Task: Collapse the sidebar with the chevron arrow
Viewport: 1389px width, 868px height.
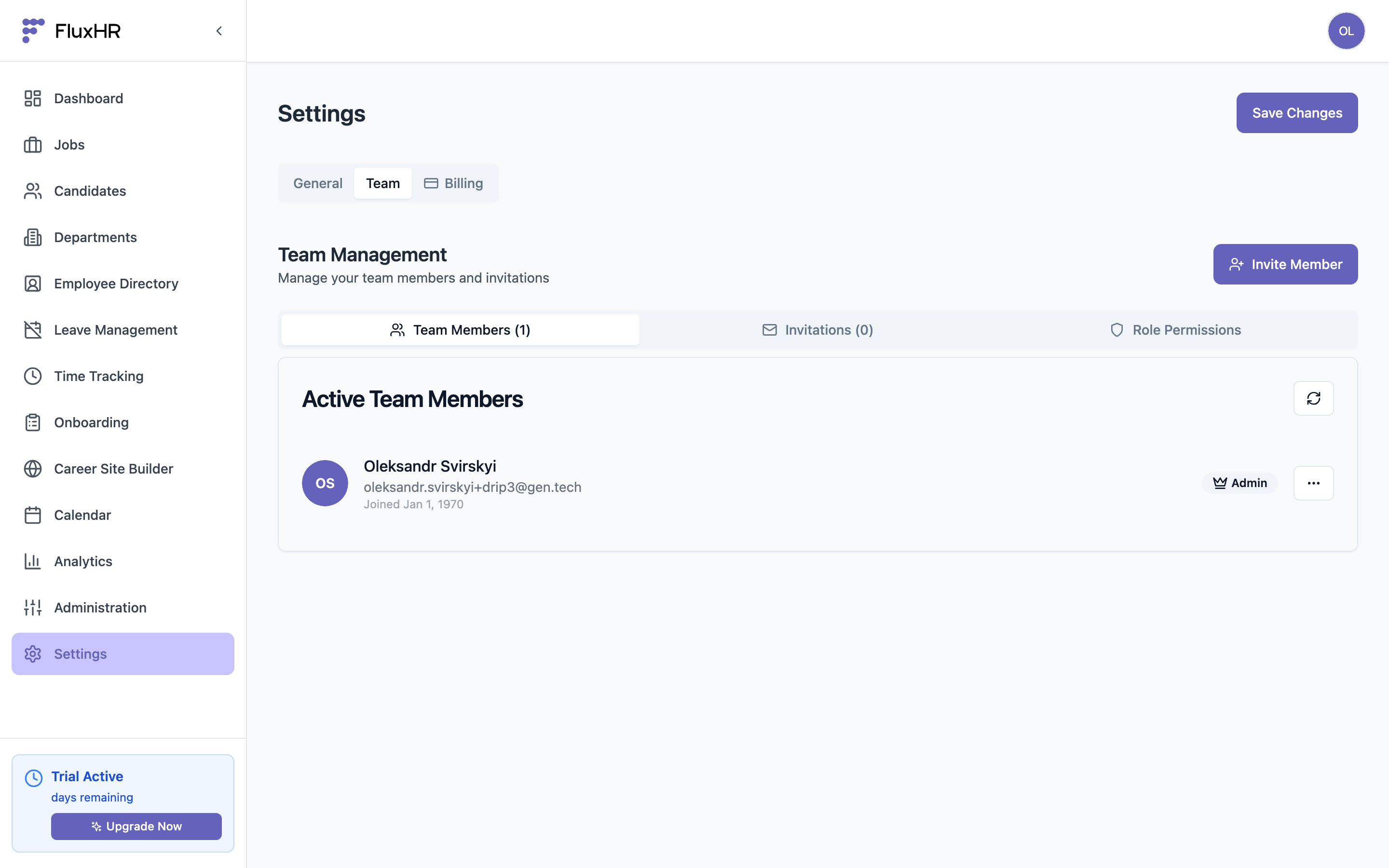Action: (x=219, y=31)
